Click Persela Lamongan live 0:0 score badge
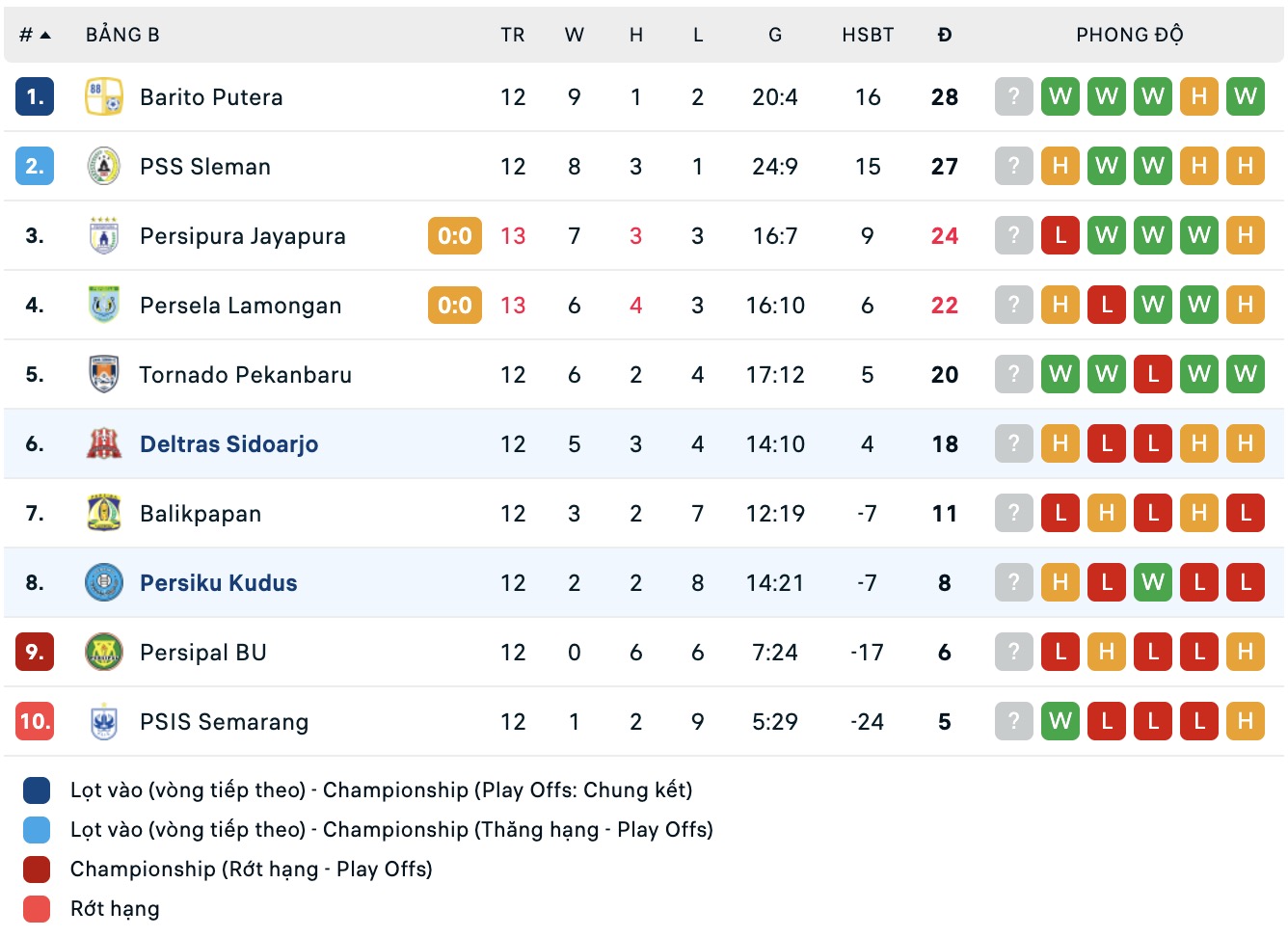The height and width of the screenshot is (937, 1288). pos(455,306)
